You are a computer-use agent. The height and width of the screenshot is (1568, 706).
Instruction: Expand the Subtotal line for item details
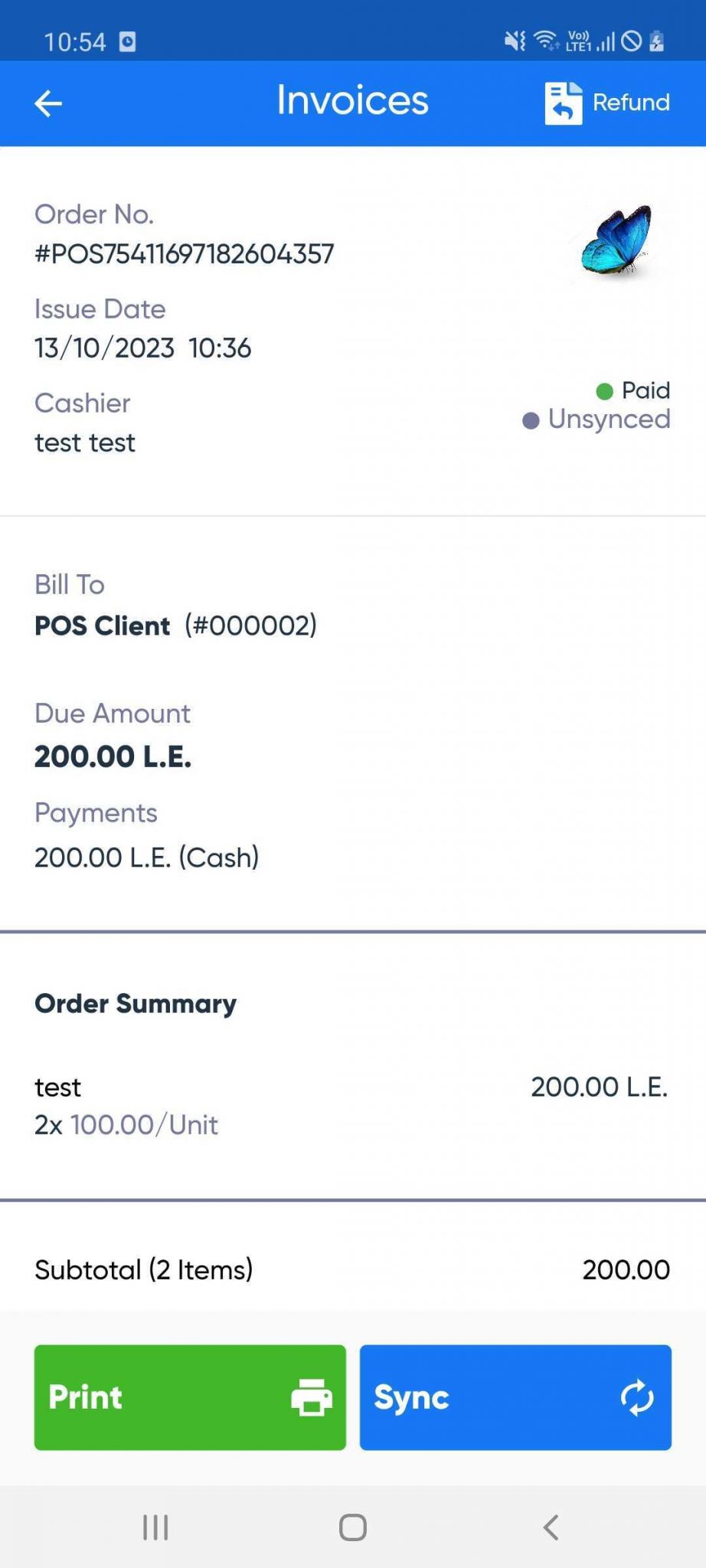(x=143, y=1269)
